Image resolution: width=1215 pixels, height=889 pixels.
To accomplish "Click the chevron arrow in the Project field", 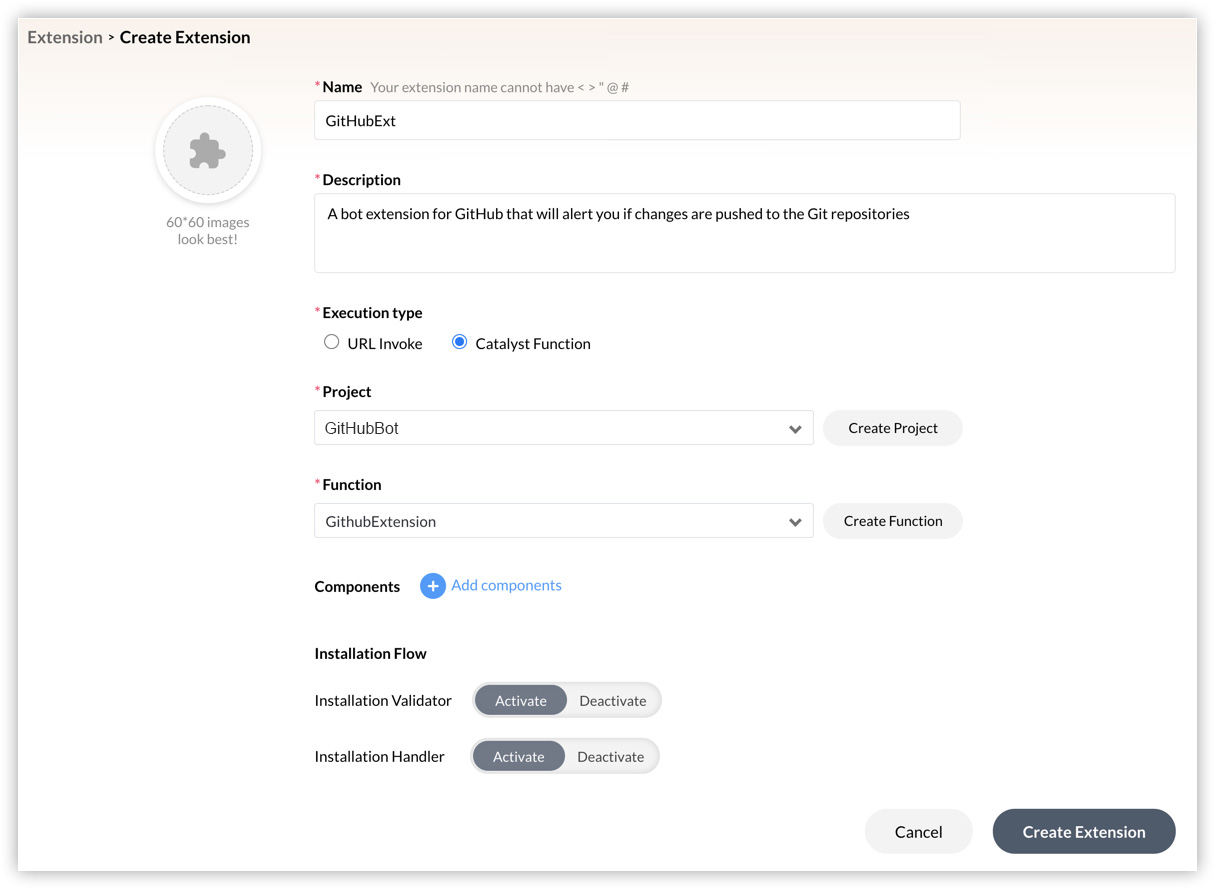I will point(795,429).
